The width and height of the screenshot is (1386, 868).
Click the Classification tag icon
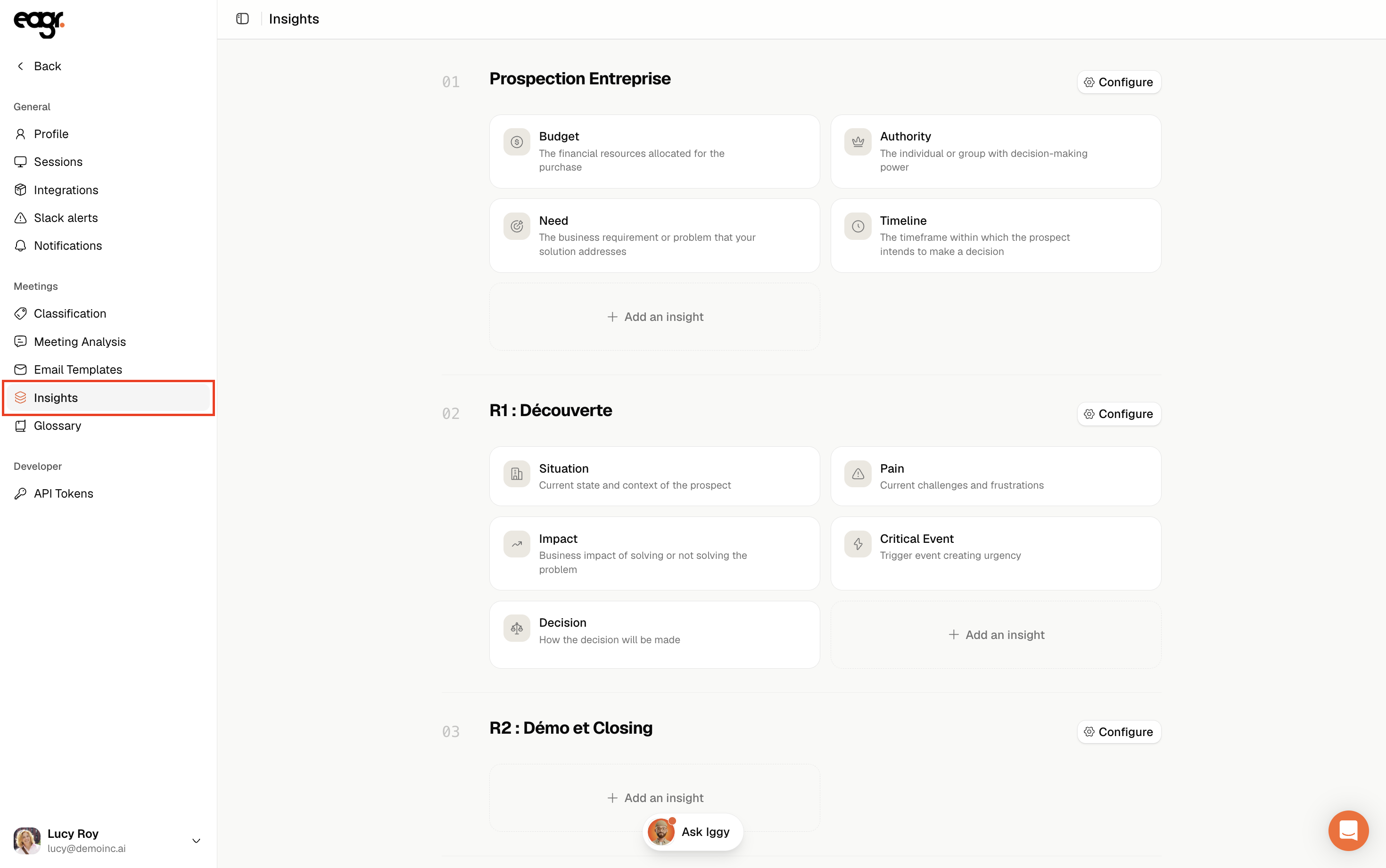coord(21,313)
